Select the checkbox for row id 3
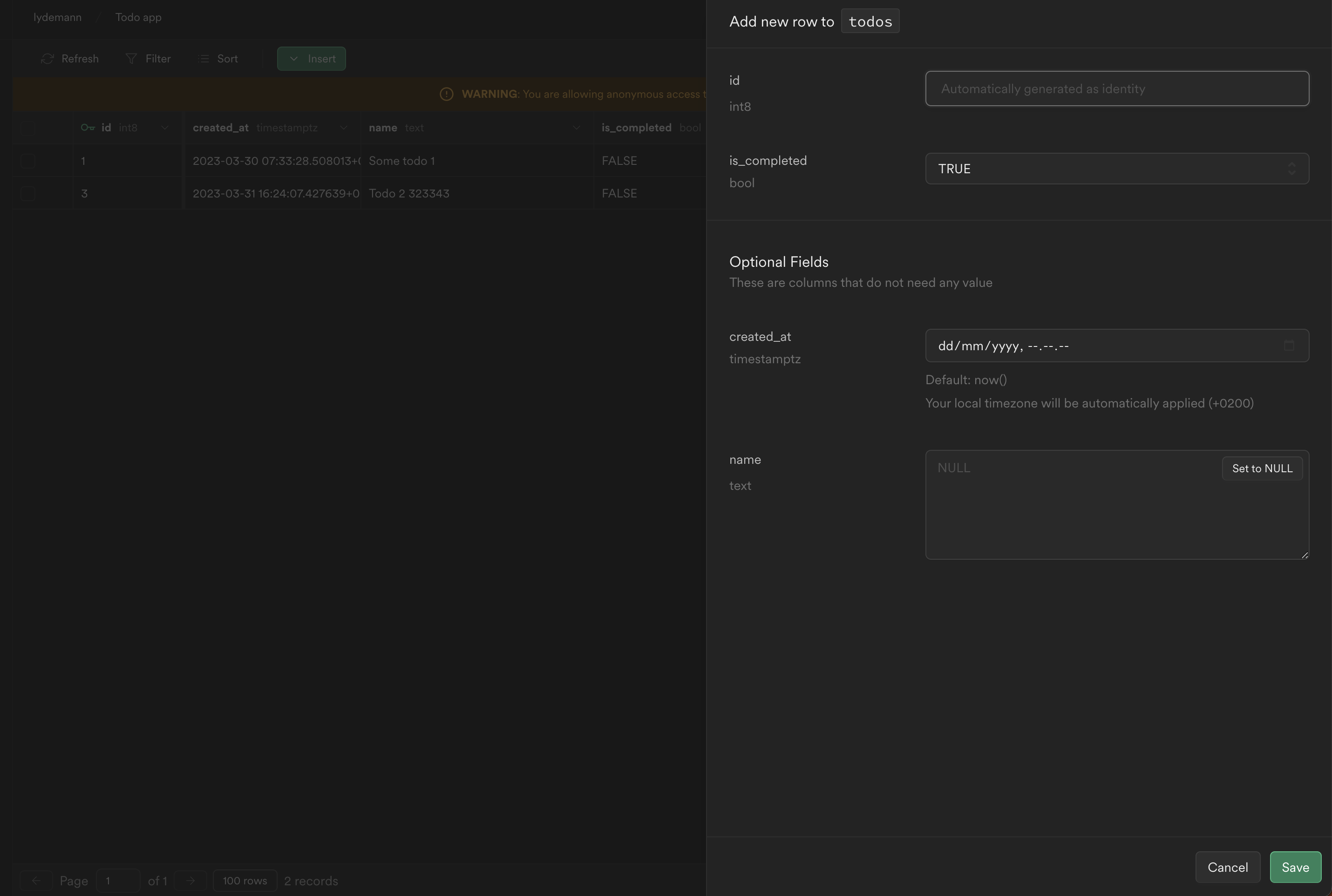The width and height of the screenshot is (1332, 896). click(x=28, y=193)
